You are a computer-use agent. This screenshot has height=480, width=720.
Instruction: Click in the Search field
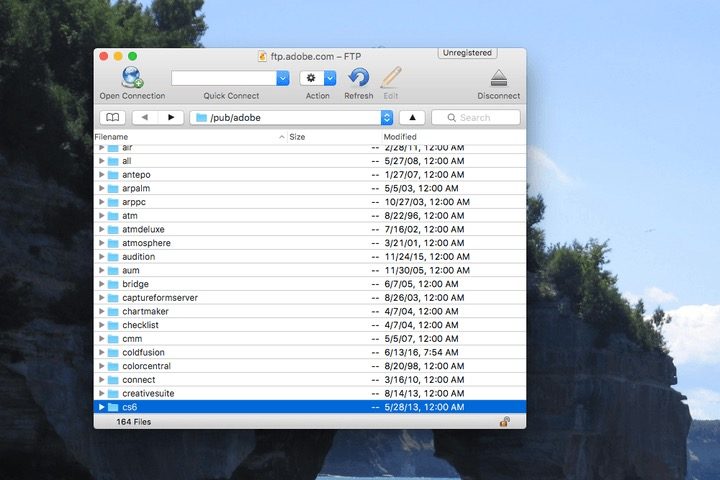(482, 117)
